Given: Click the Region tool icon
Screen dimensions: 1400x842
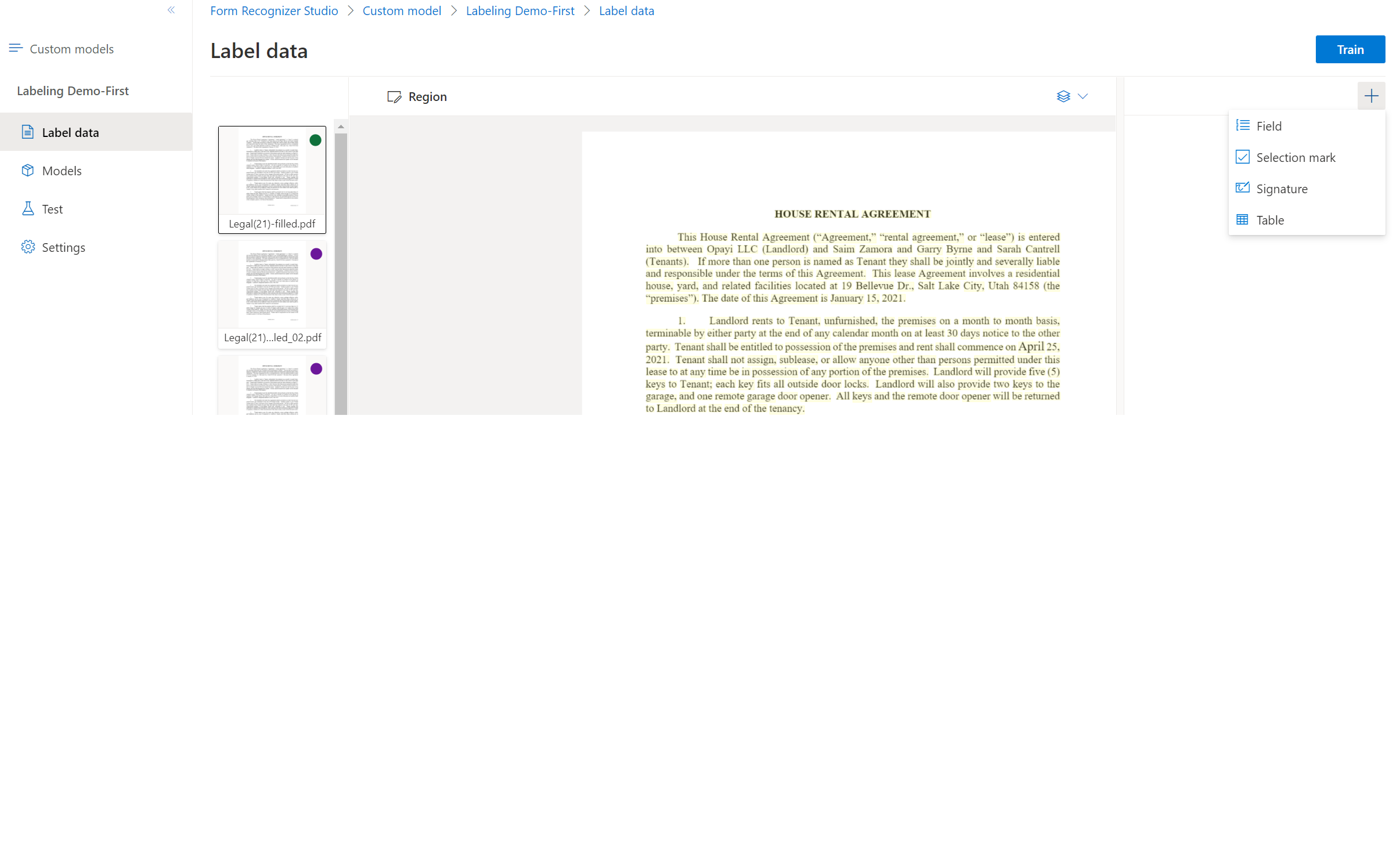Looking at the screenshot, I should click(x=395, y=96).
